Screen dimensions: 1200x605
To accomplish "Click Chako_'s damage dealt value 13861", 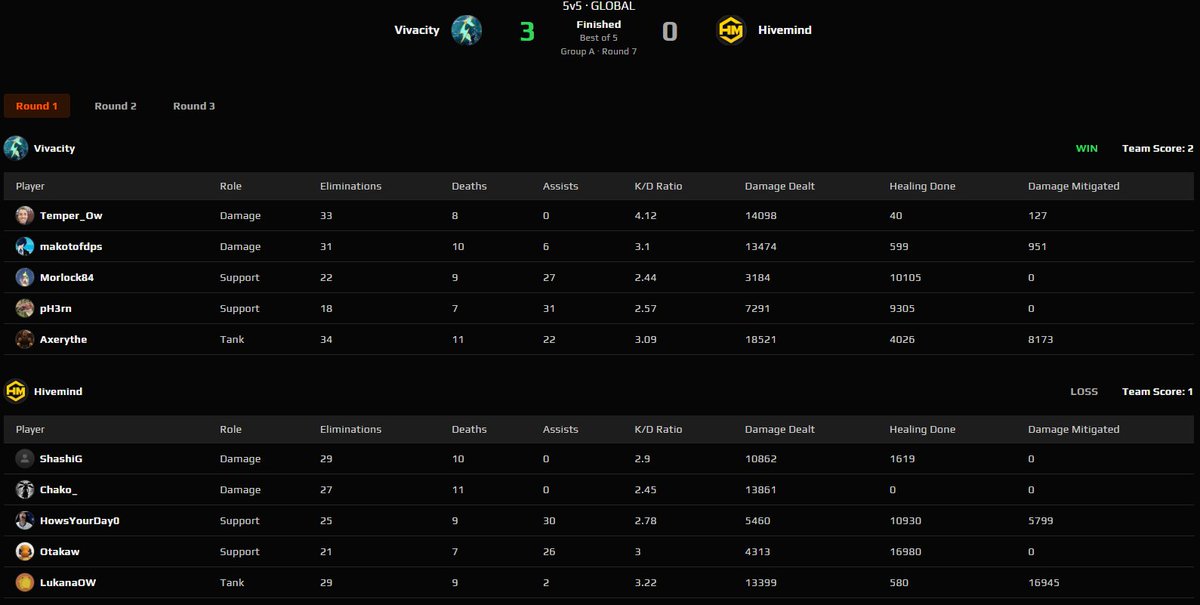I will 761,489.
